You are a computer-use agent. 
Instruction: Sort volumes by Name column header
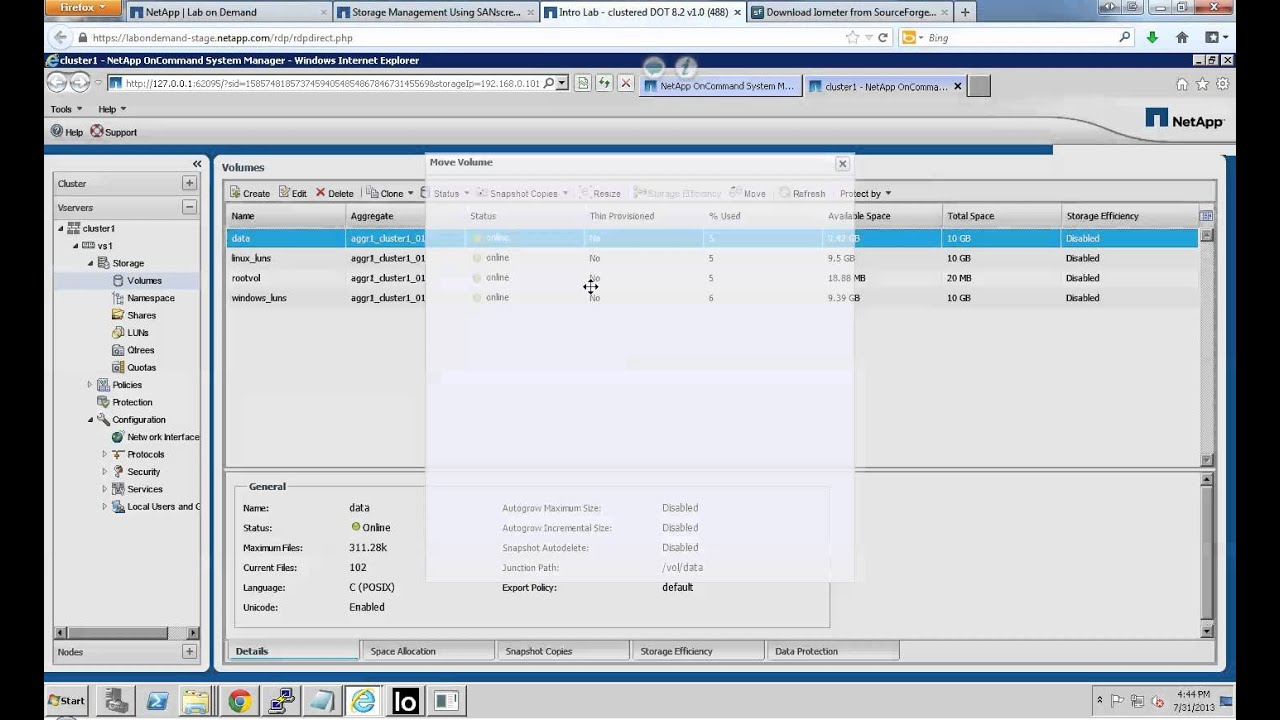(x=286, y=216)
